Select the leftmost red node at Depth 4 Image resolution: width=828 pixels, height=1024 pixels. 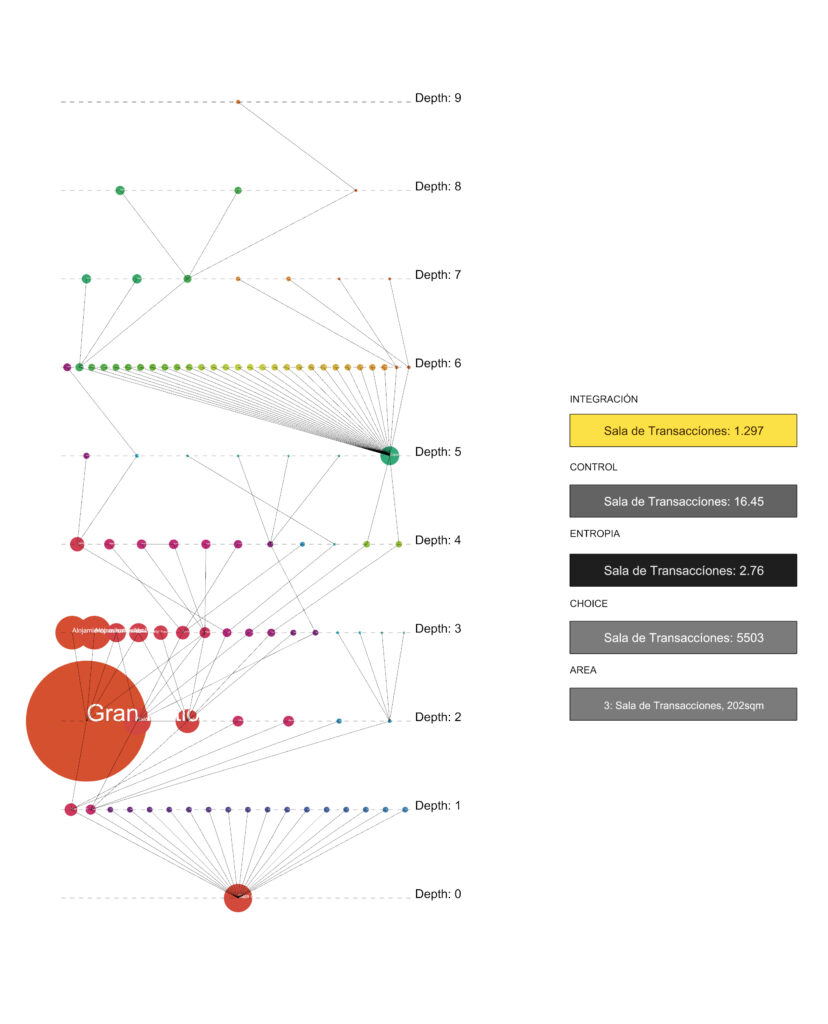[x=77, y=544]
